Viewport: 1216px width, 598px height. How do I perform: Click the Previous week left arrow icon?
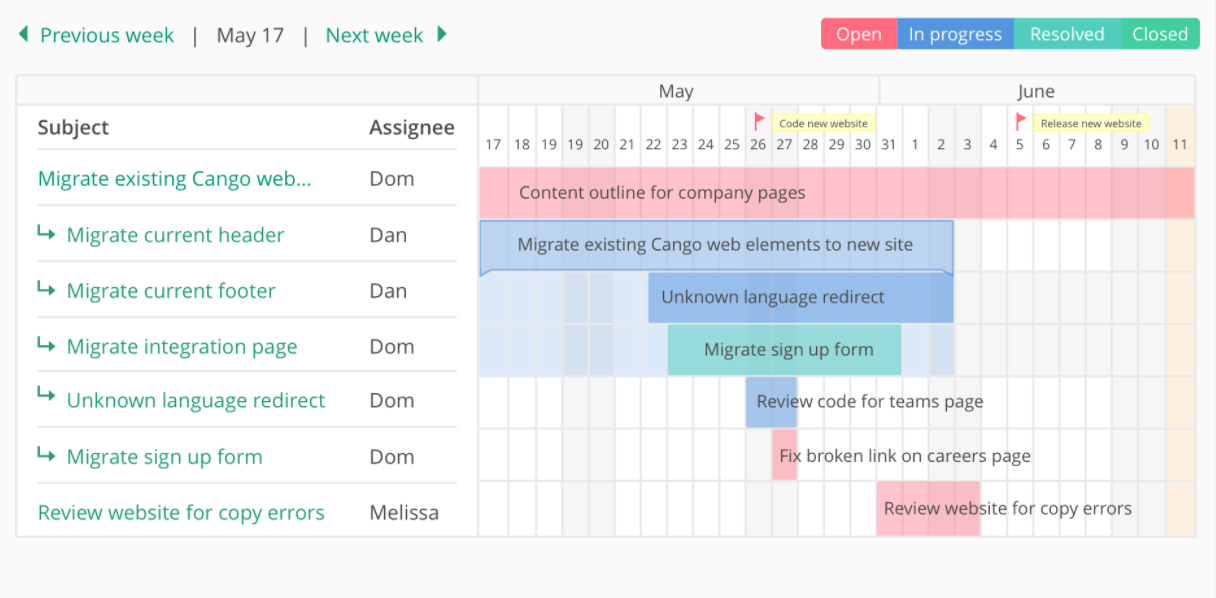[23, 35]
